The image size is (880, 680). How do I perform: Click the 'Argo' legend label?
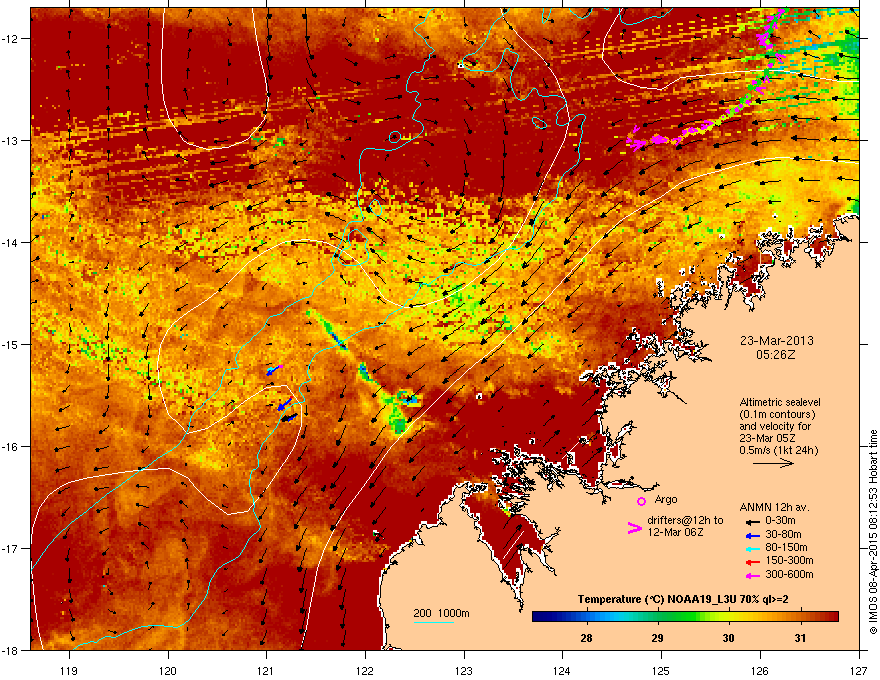pos(666,499)
